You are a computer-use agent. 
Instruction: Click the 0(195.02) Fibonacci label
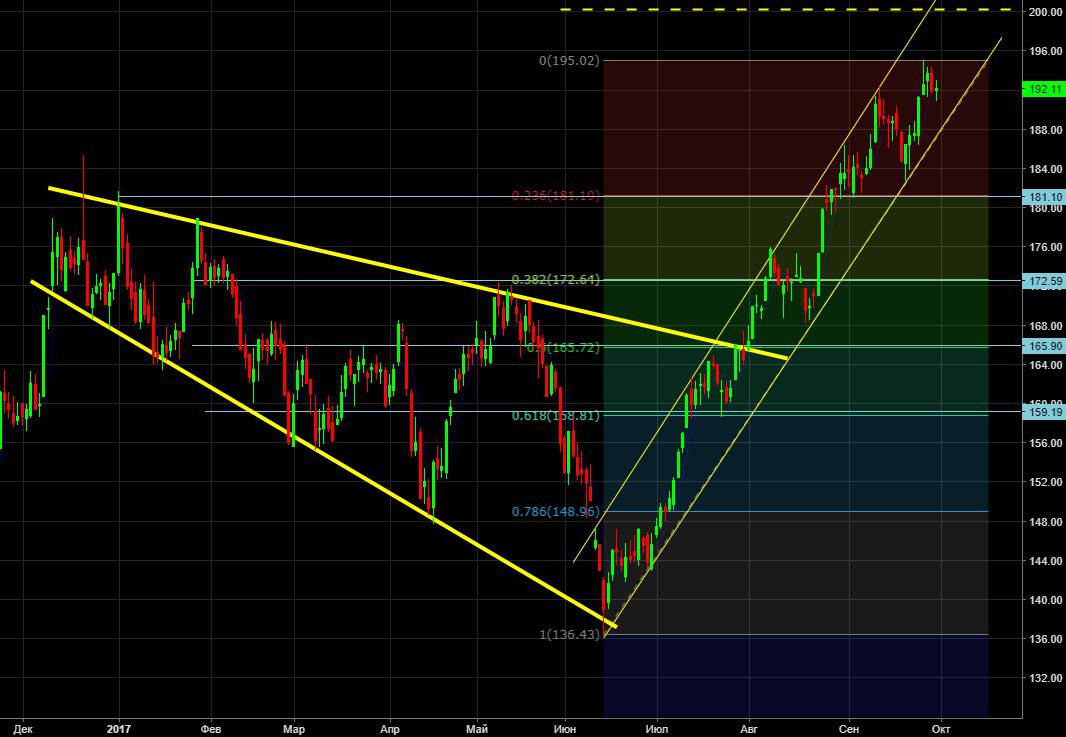click(570, 61)
